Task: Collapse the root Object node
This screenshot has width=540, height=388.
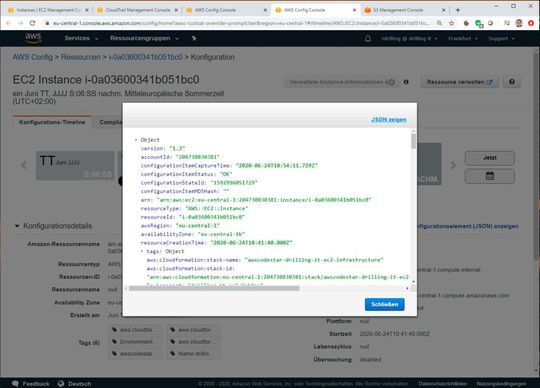Action: pos(136,140)
